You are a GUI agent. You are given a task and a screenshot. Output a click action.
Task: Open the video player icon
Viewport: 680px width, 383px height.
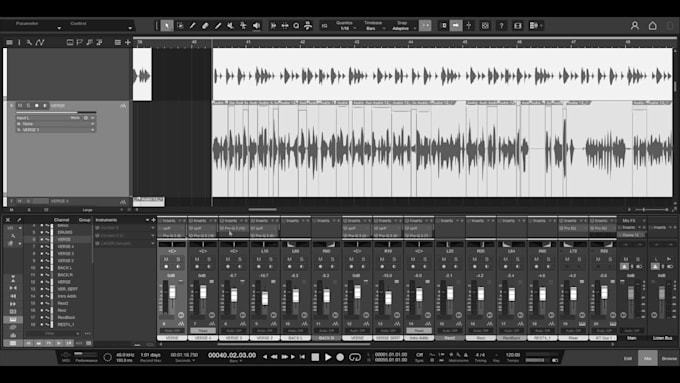tap(517, 26)
